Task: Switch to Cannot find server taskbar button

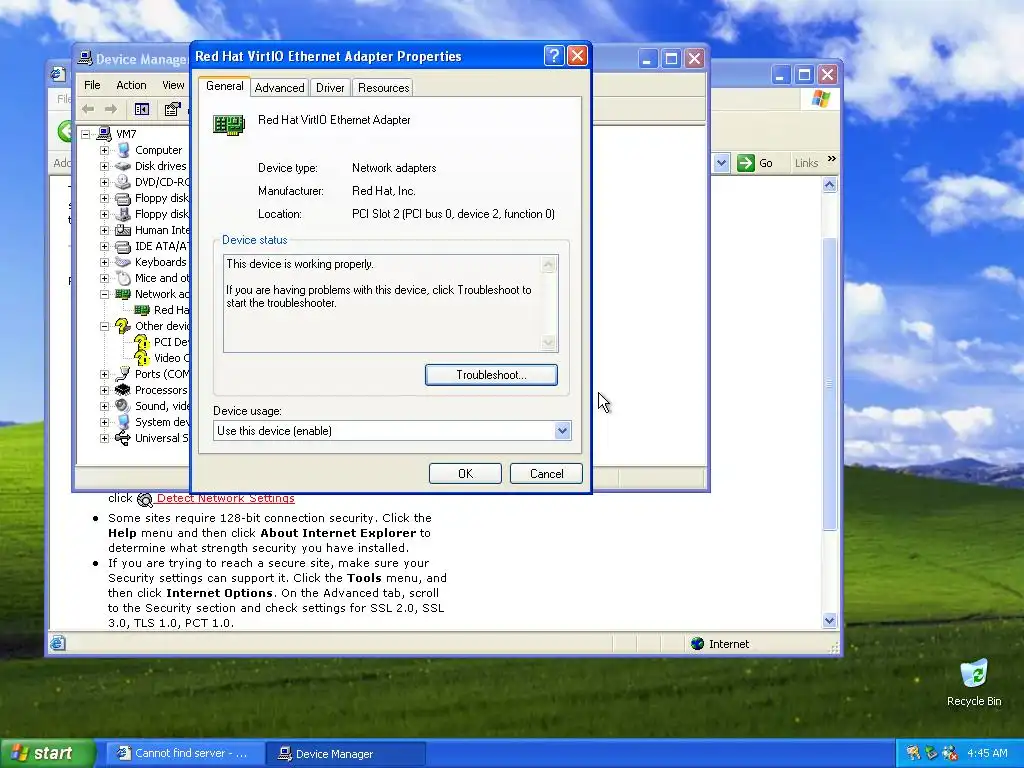Action: click(x=185, y=754)
